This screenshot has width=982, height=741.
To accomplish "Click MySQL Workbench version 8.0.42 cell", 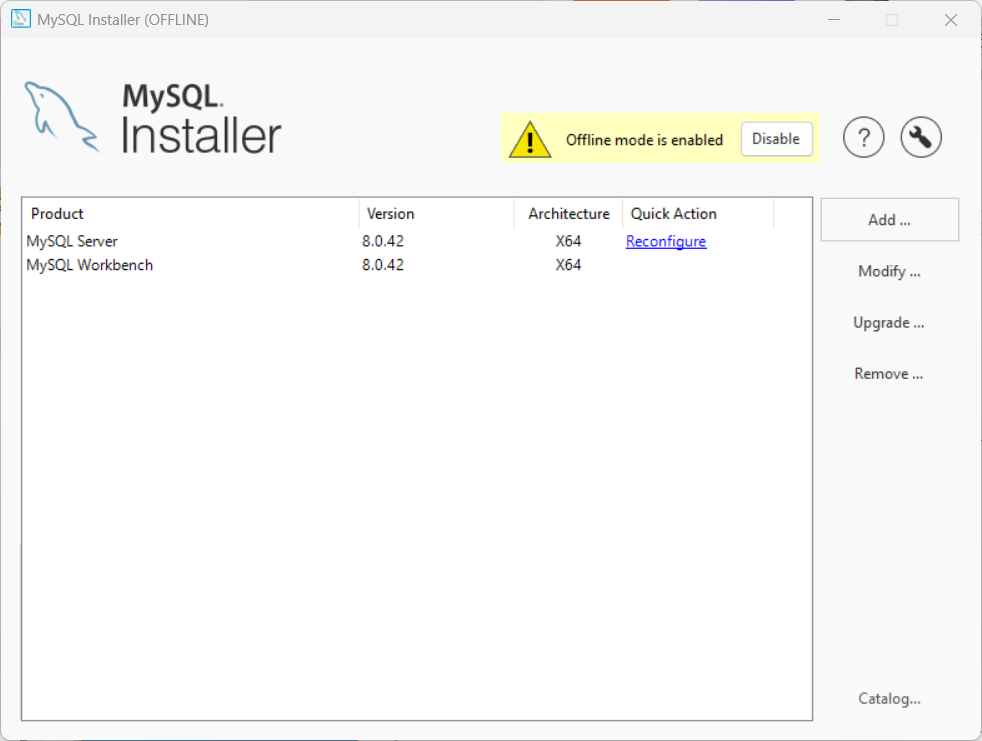I will coord(383,265).
